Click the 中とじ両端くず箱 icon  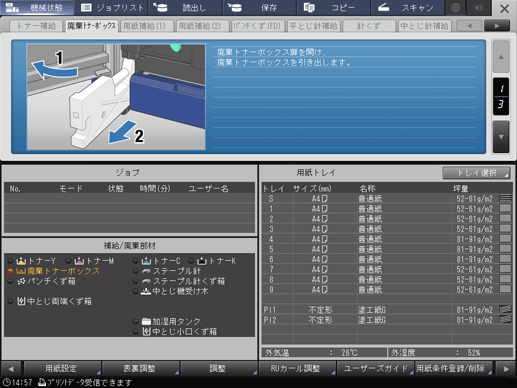tap(21, 301)
